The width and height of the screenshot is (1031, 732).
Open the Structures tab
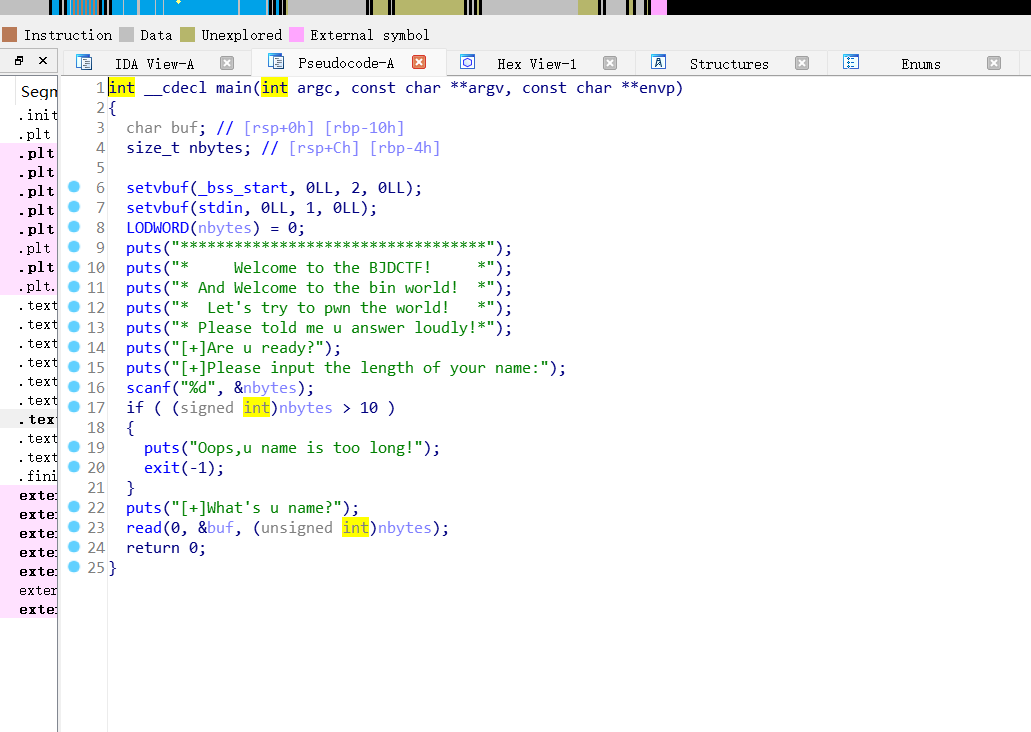729,64
